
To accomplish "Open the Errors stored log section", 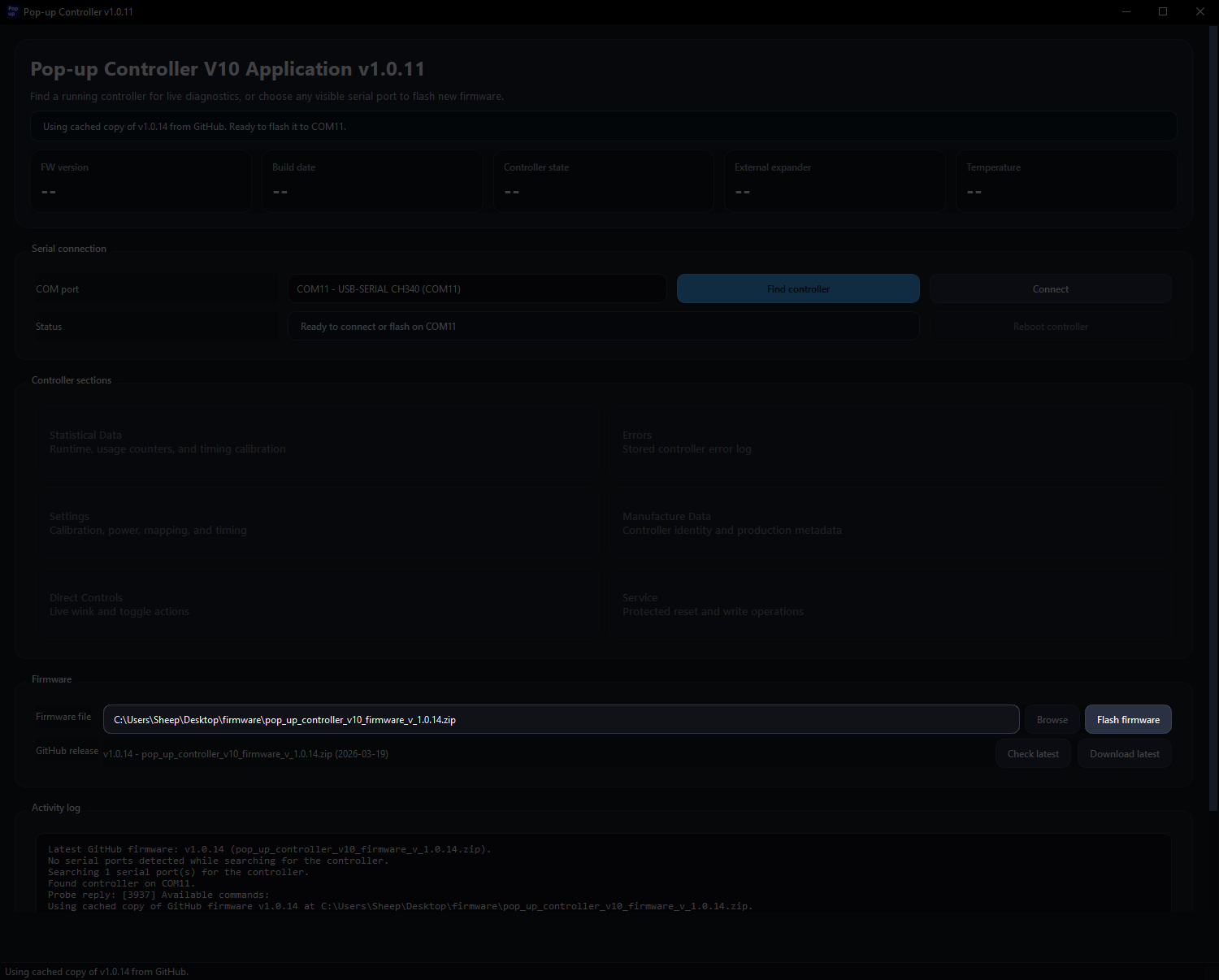I will tap(890, 441).
